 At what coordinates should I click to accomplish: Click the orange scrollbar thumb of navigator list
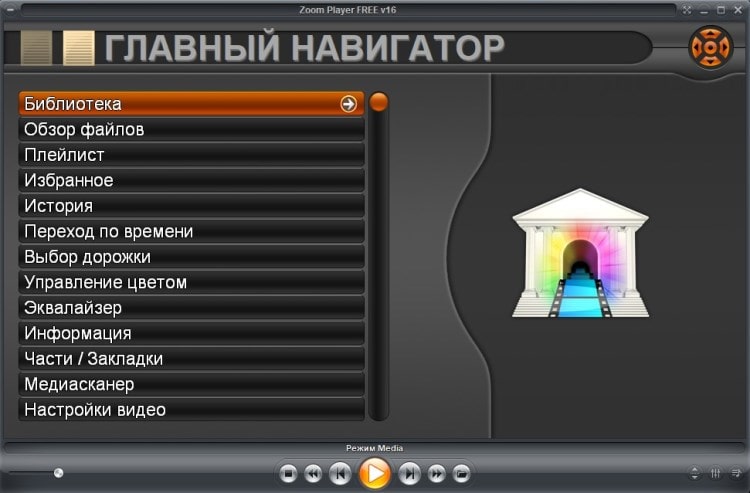379,102
